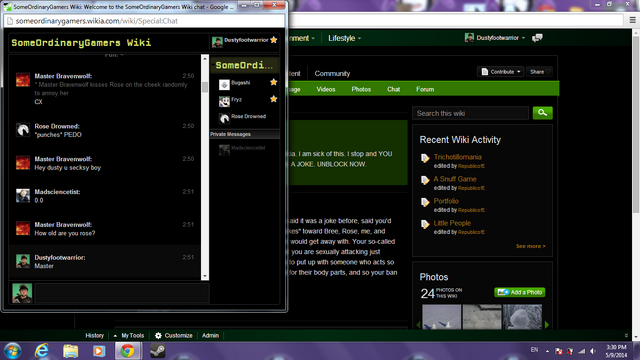The image size is (640, 360).
Task: Open the Portfolio page link
Action: (x=446, y=201)
